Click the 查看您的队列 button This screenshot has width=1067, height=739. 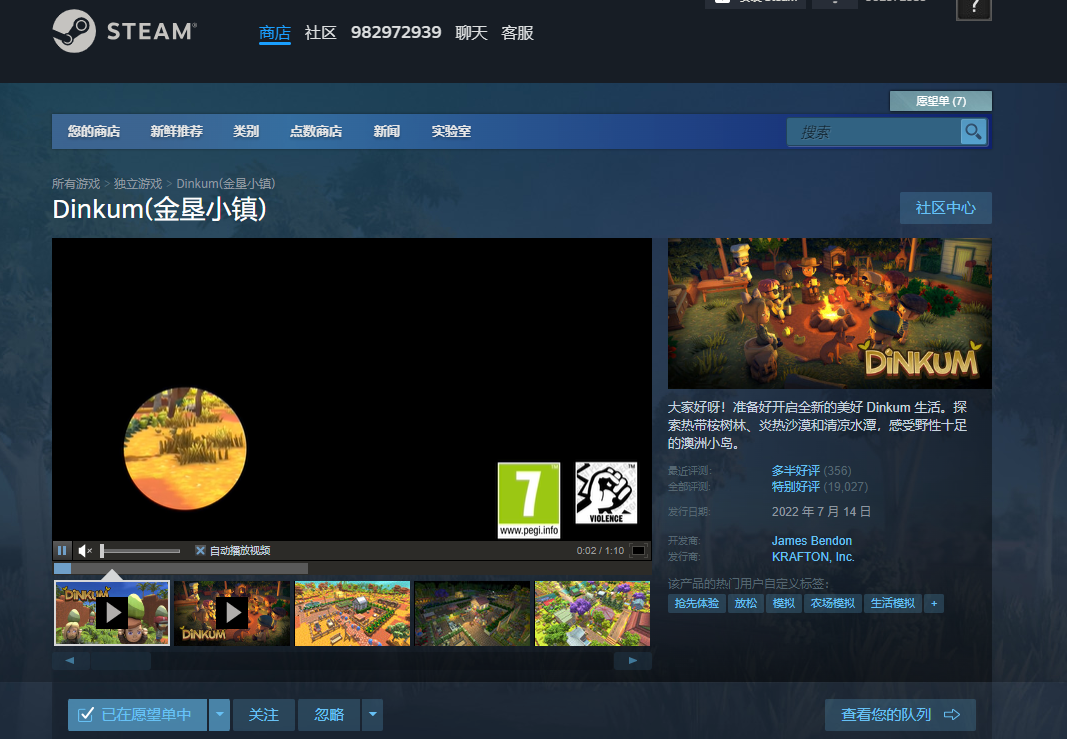click(x=900, y=715)
